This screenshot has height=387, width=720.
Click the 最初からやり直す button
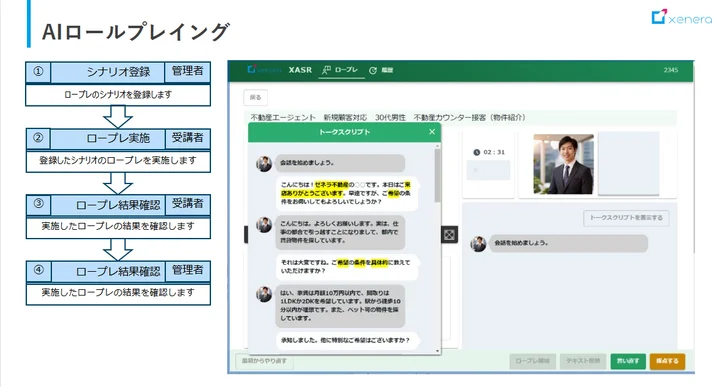pyautogui.click(x=264, y=361)
